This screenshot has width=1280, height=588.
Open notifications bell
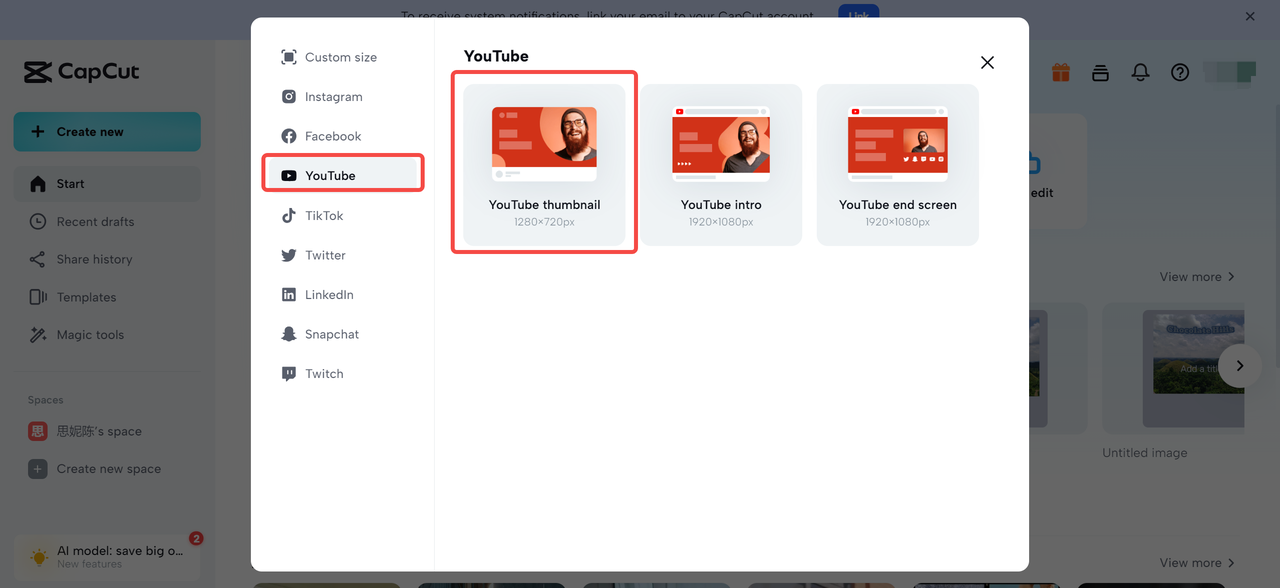(x=1140, y=72)
